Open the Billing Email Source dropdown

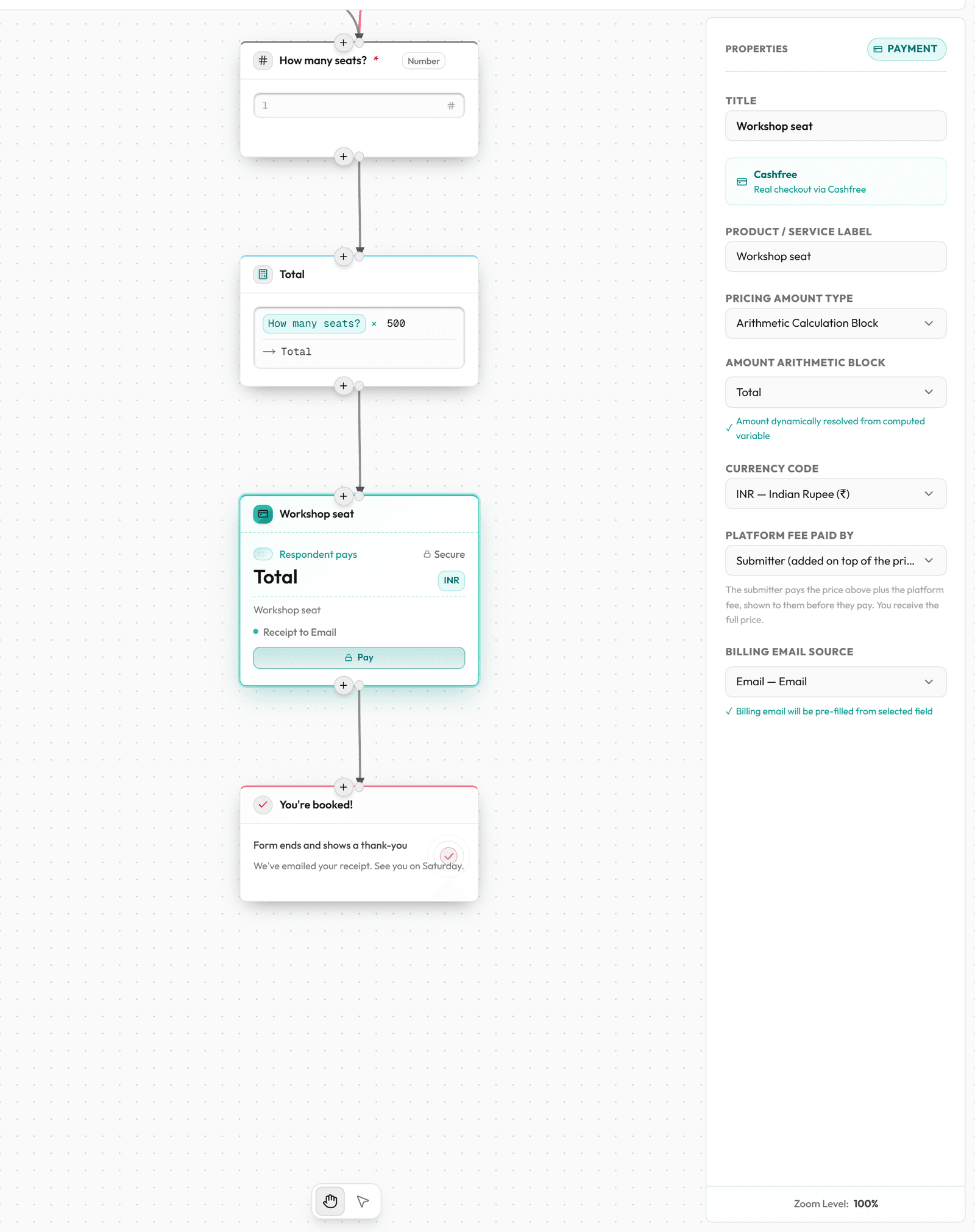pyautogui.click(x=835, y=682)
